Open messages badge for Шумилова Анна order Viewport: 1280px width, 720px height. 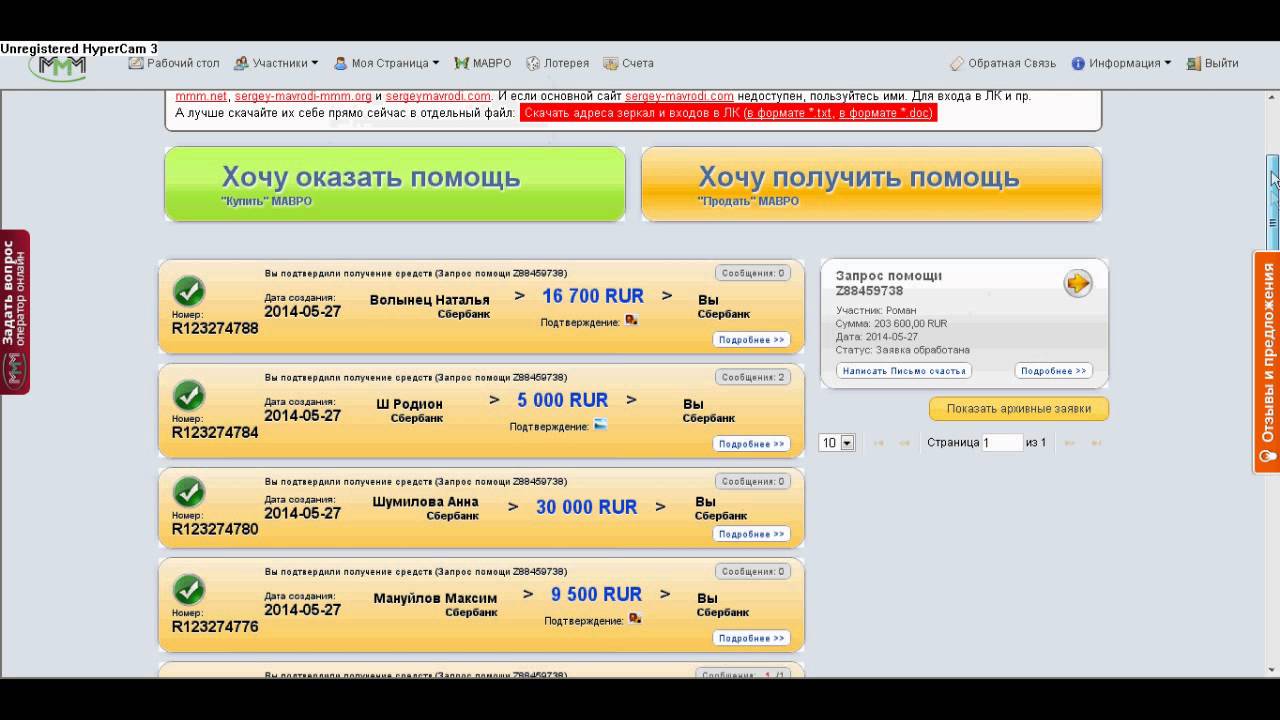(752, 481)
